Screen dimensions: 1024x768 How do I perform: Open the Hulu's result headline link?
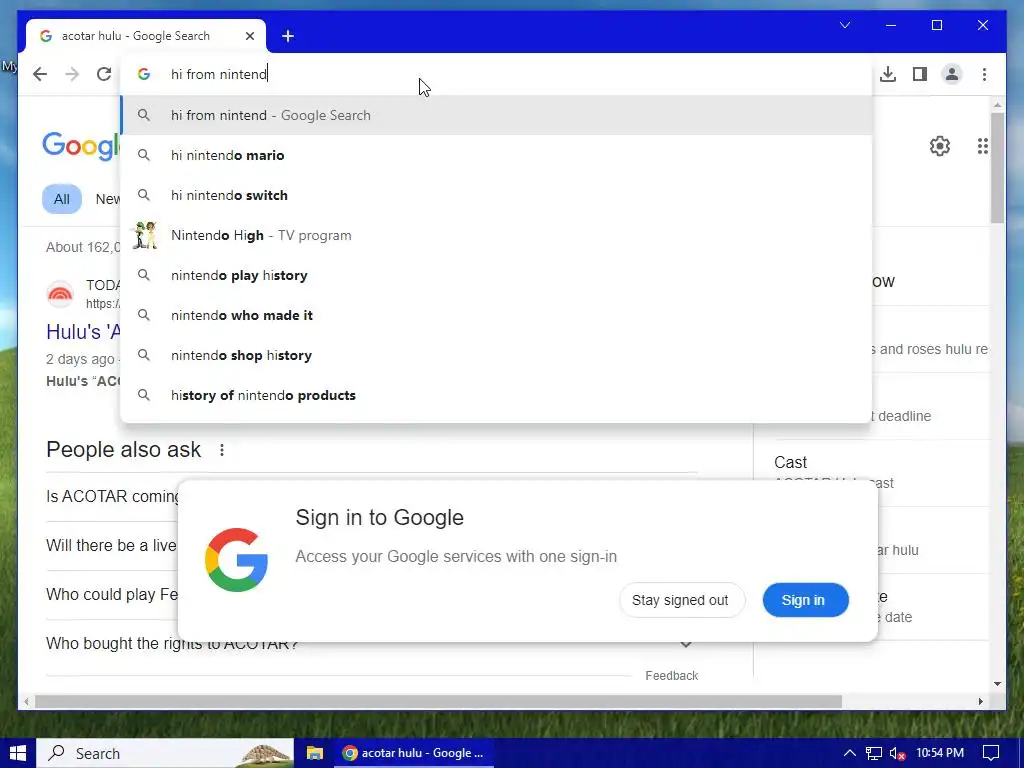(x=84, y=332)
